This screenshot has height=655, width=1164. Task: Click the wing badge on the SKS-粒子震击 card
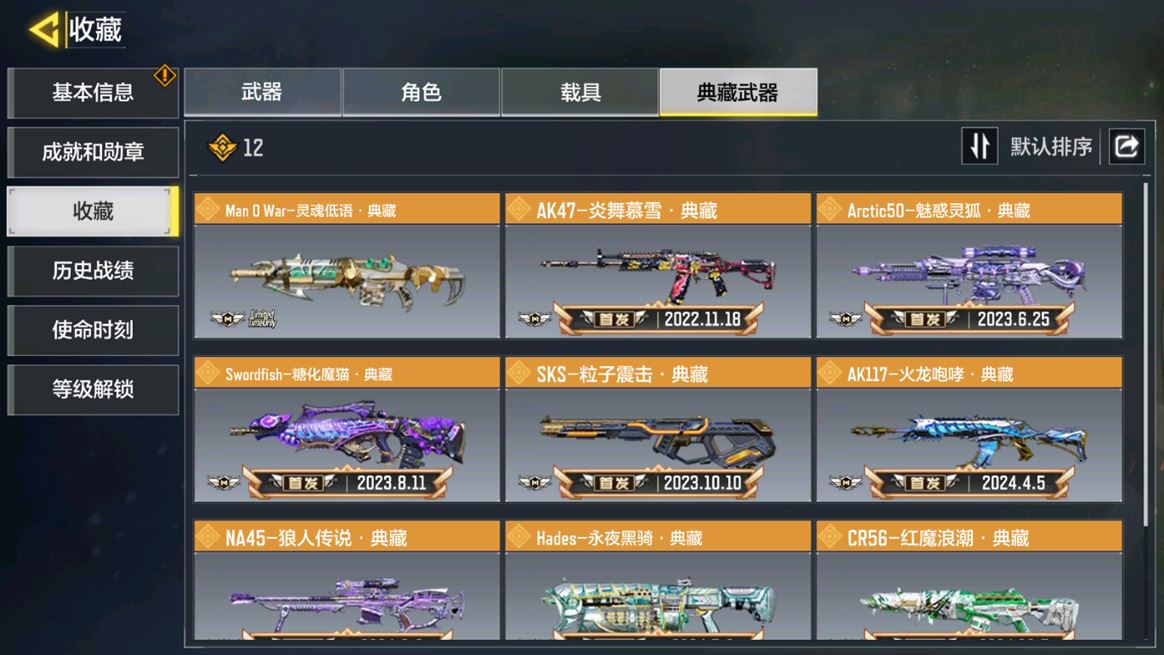[534, 483]
